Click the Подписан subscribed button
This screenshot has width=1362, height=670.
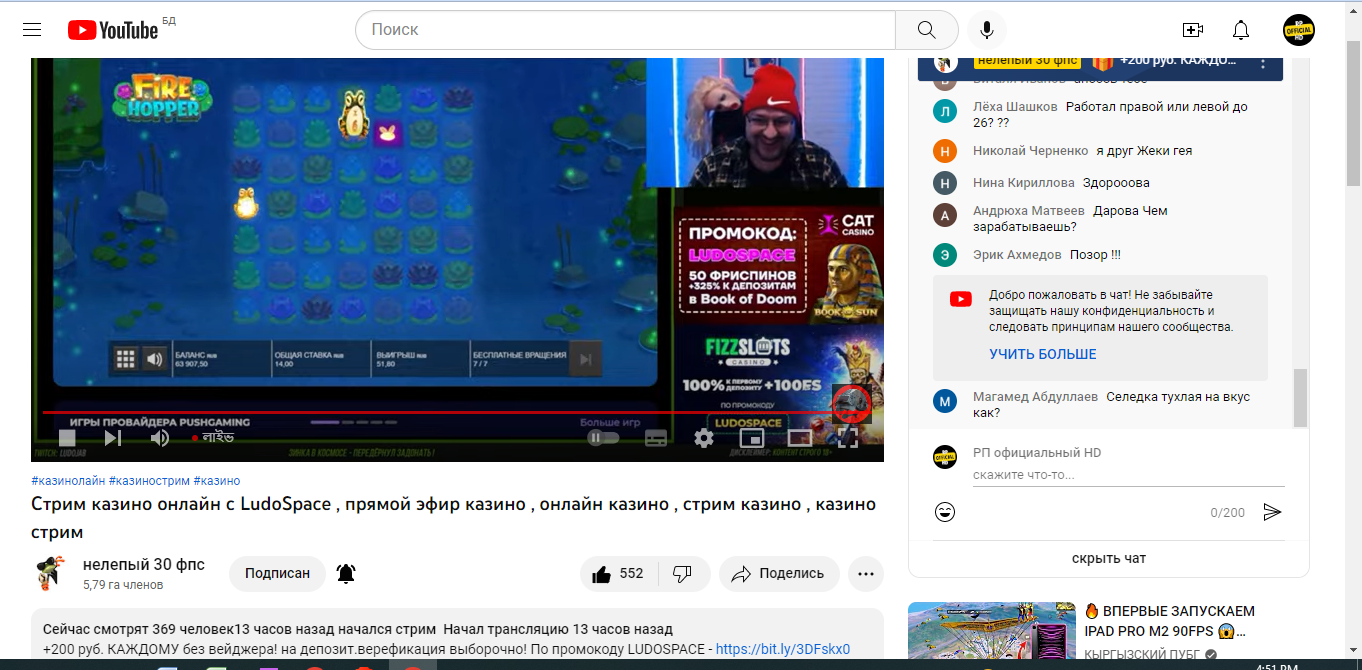pyautogui.click(x=278, y=573)
